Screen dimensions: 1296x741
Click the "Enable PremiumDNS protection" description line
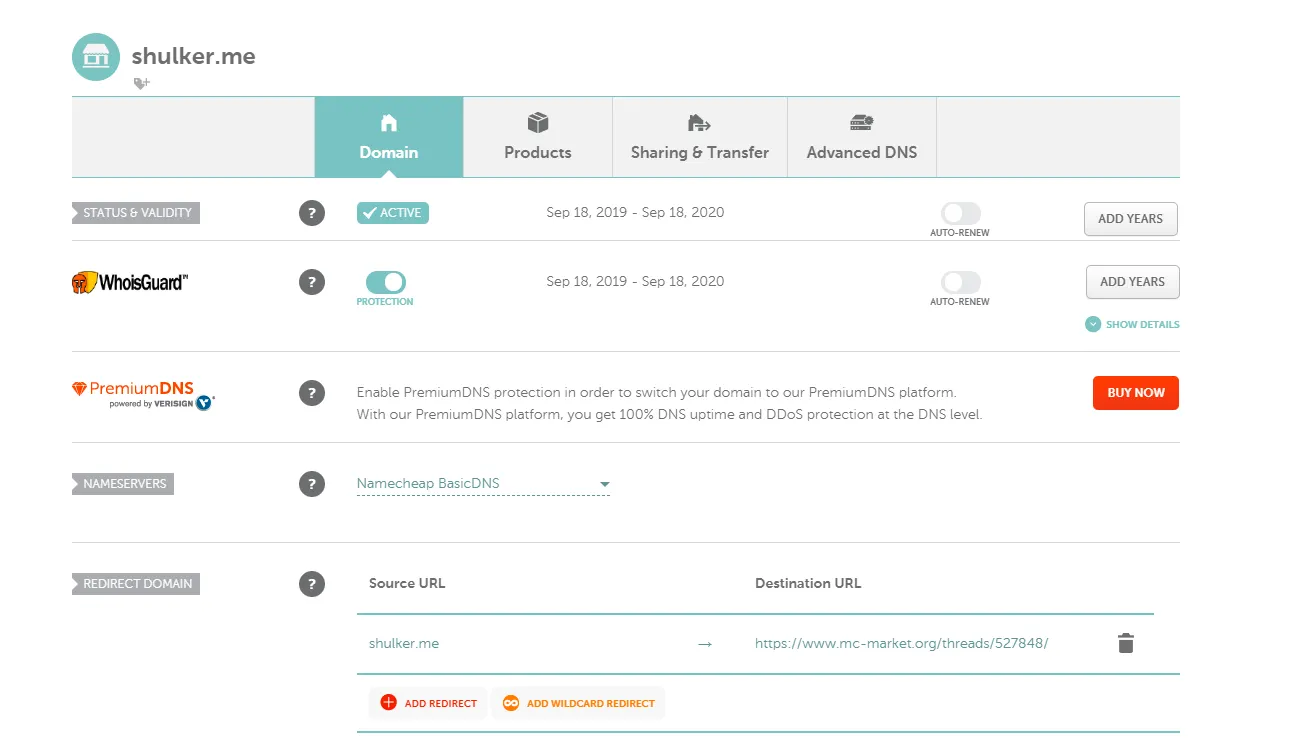click(657, 392)
